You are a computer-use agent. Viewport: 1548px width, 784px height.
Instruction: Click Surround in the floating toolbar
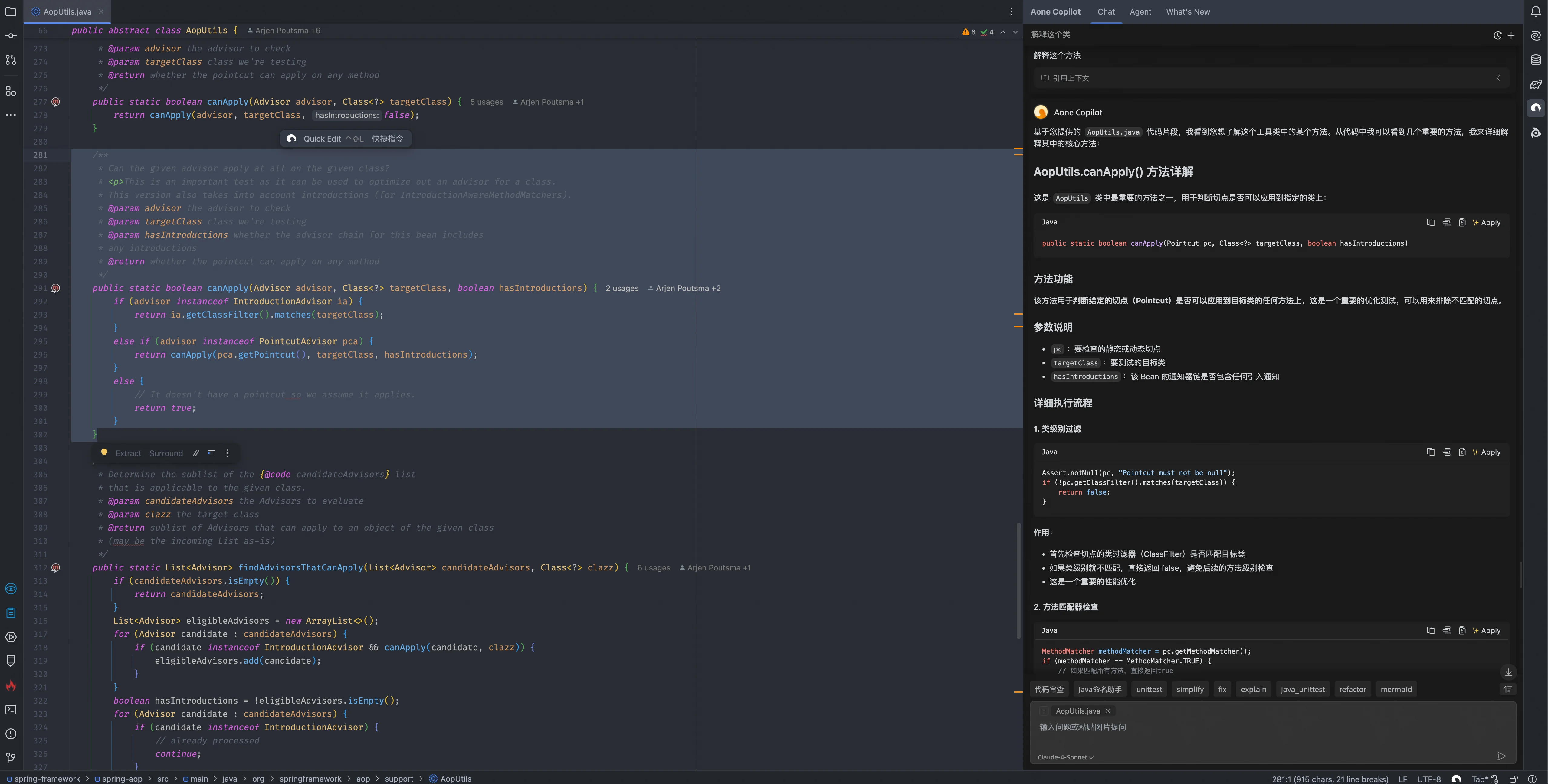point(166,454)
